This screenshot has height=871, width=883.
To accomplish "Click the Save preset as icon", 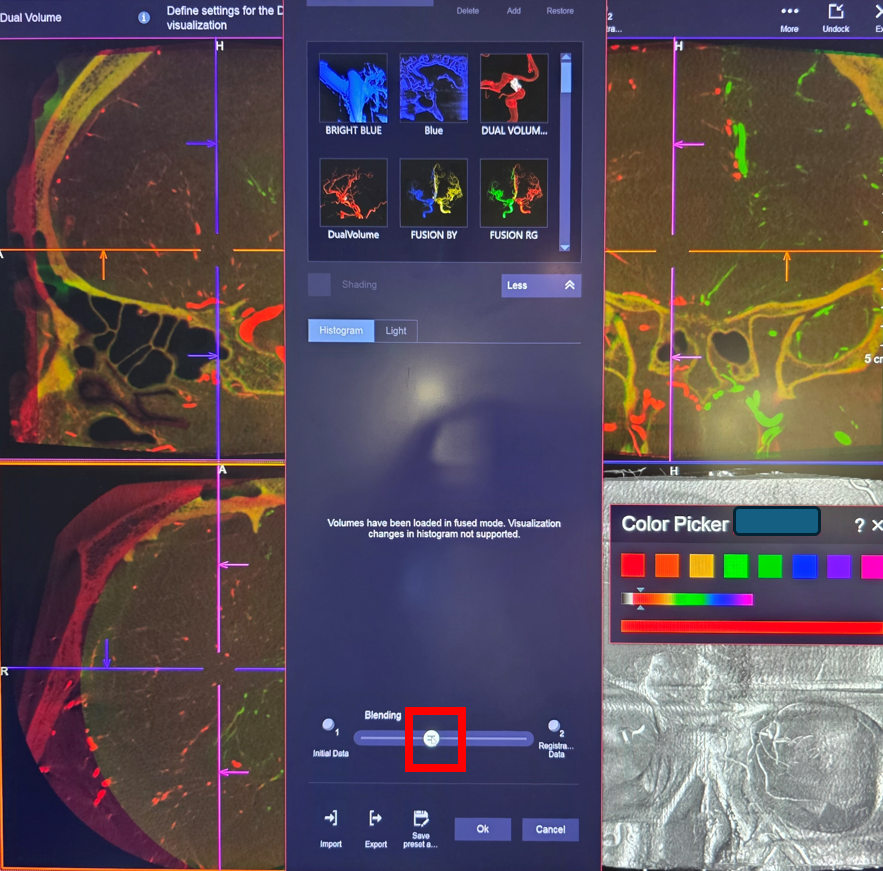I will [421, 819].
